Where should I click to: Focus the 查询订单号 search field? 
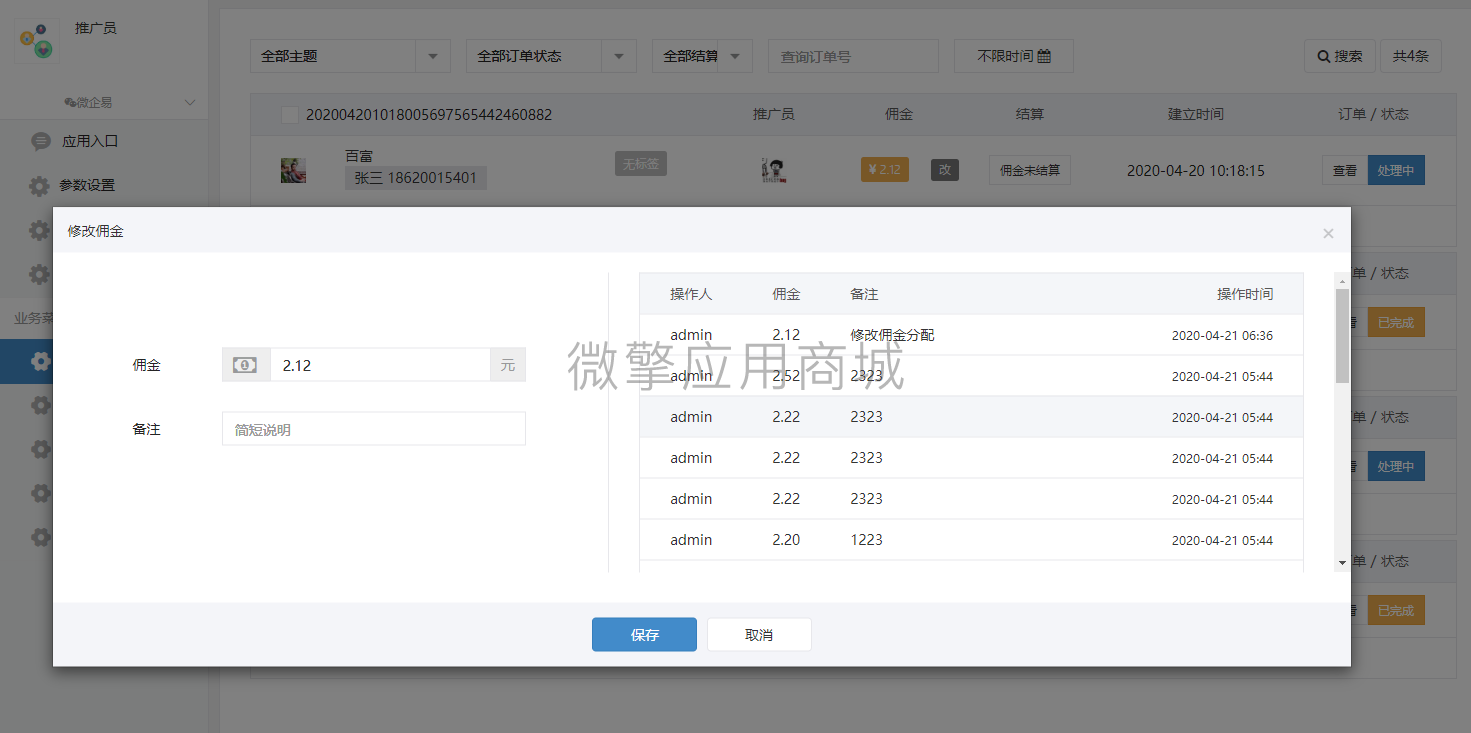tap(853, 56)
